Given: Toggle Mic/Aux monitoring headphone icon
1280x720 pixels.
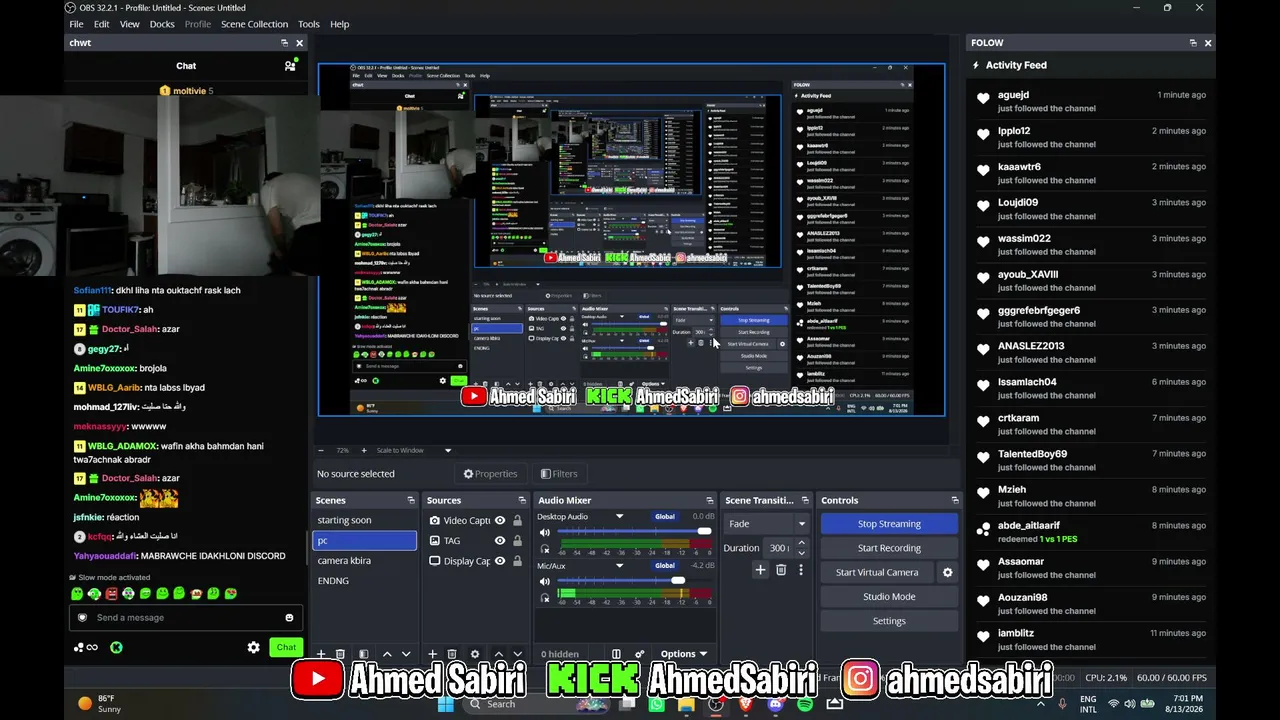Looking at the screenshot, I should pyautogui.click(x=545, y=597).
